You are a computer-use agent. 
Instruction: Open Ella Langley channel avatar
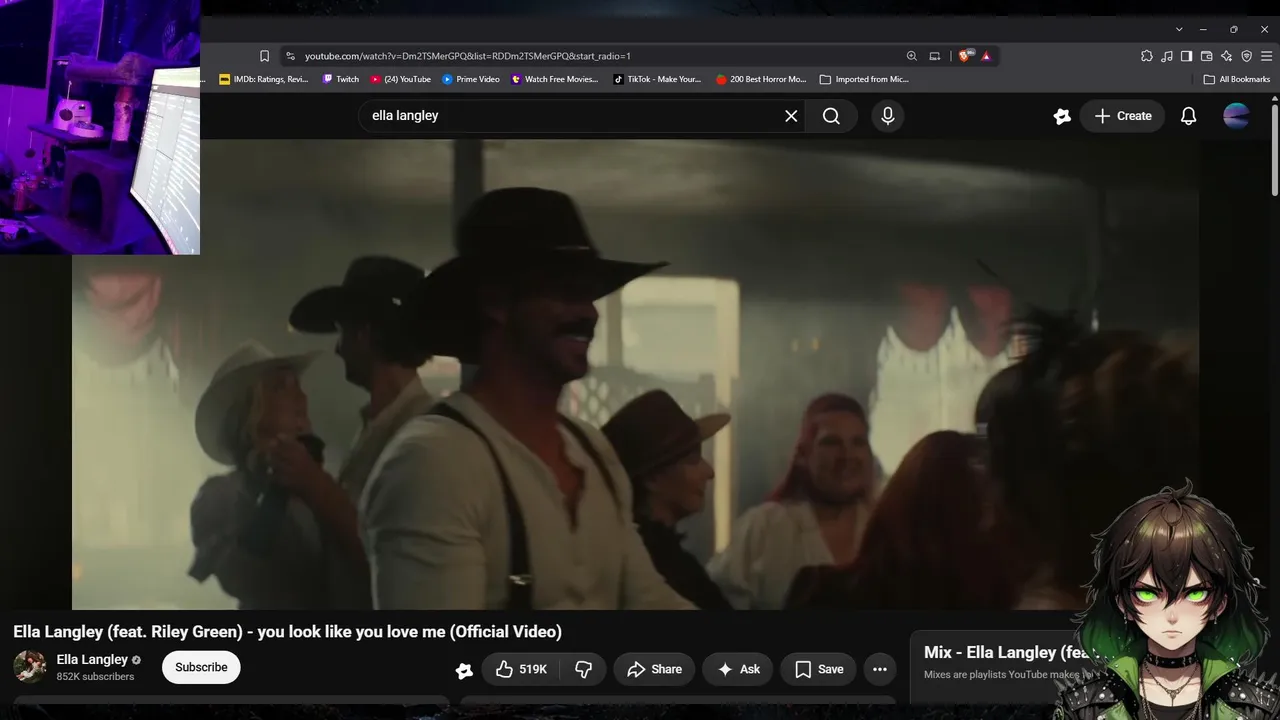coord(30,667)
